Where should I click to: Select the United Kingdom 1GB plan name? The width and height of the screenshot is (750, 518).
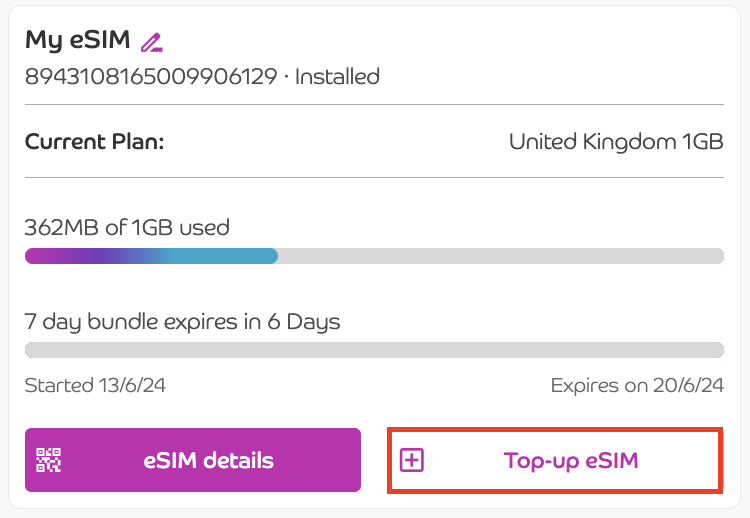click(x=615, y=142)
